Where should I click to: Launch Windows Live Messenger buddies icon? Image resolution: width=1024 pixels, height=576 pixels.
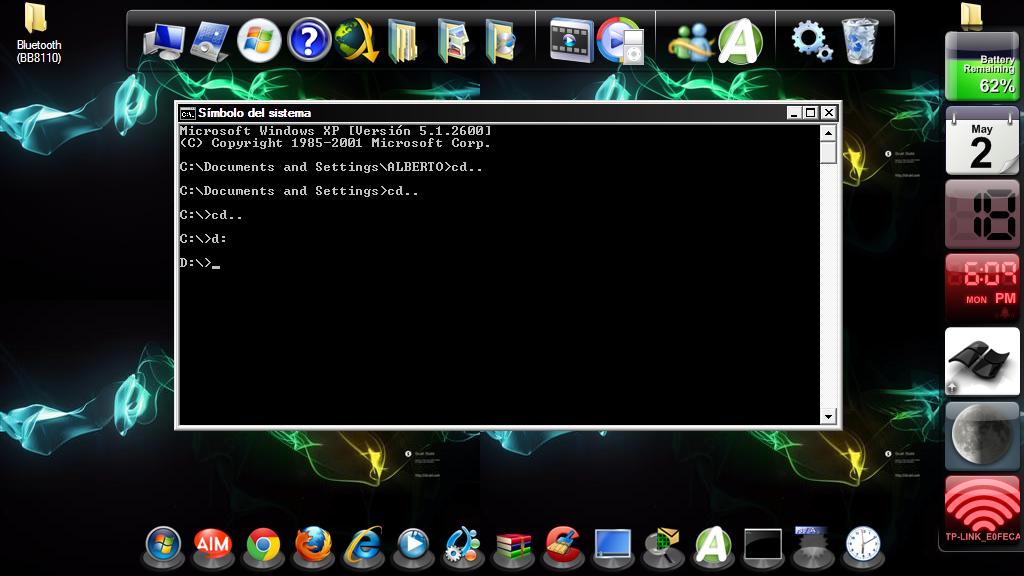[691, 42]
